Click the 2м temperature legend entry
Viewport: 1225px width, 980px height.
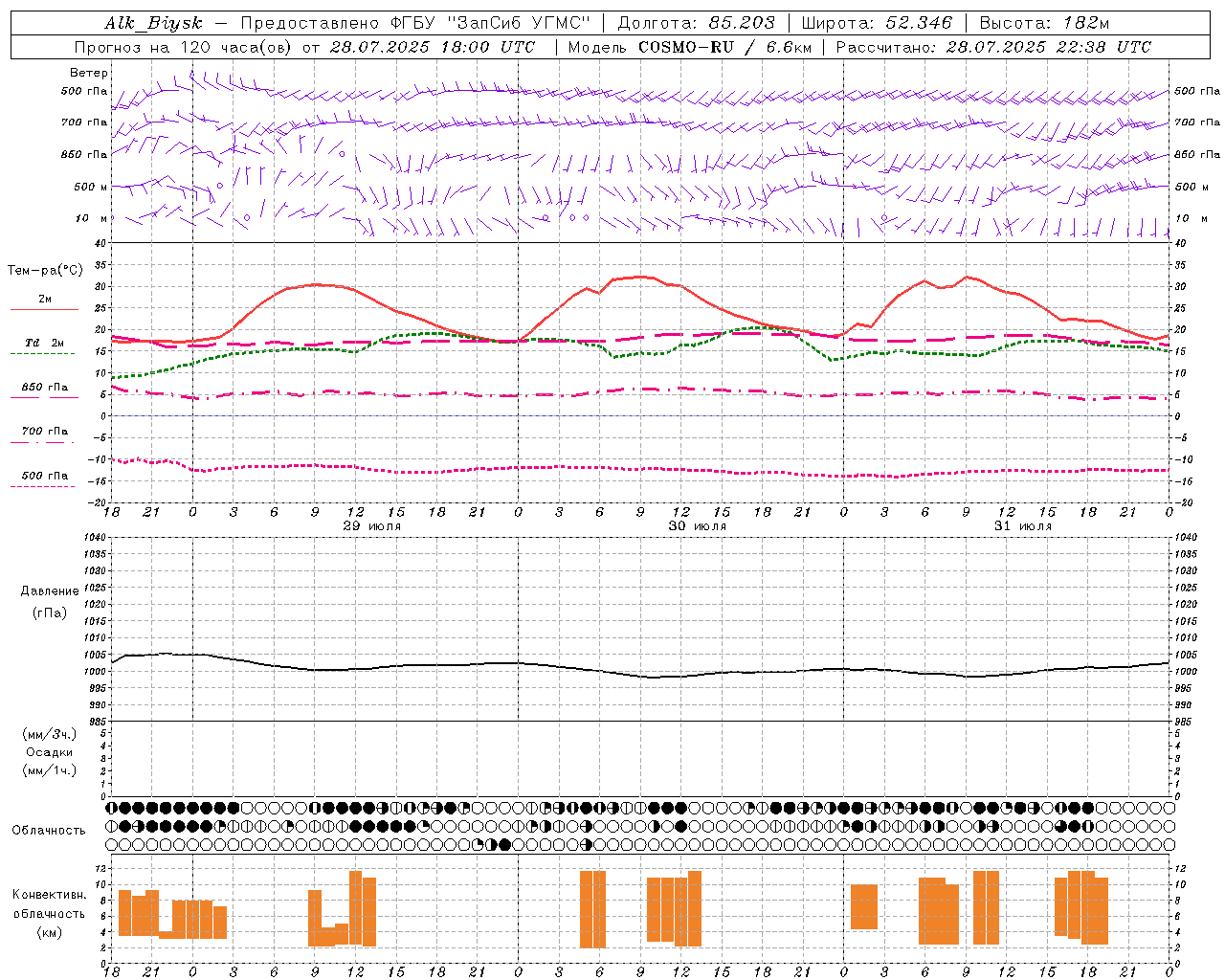click(45, 299)
